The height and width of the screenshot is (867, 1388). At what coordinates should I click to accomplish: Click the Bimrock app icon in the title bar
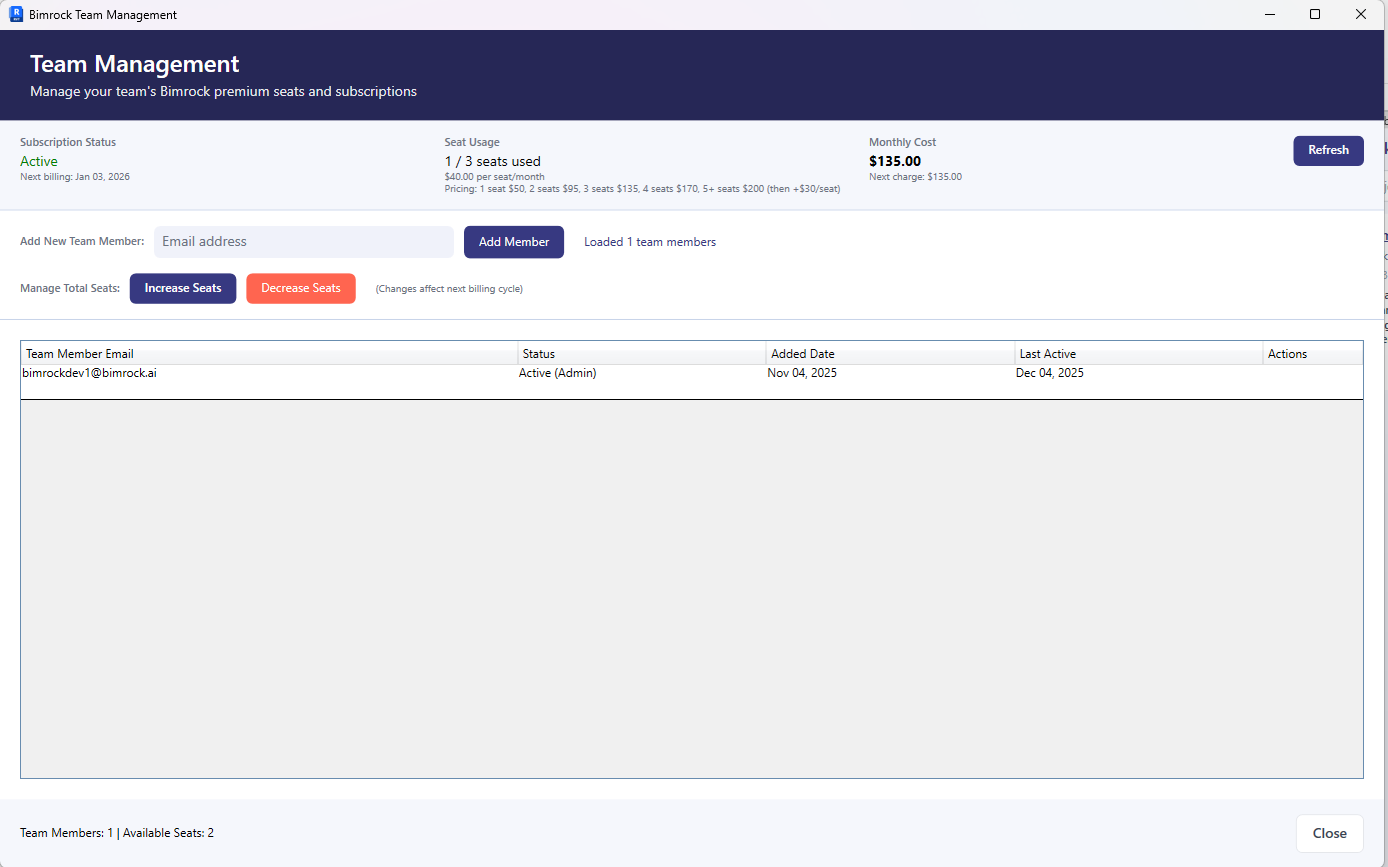15,14
